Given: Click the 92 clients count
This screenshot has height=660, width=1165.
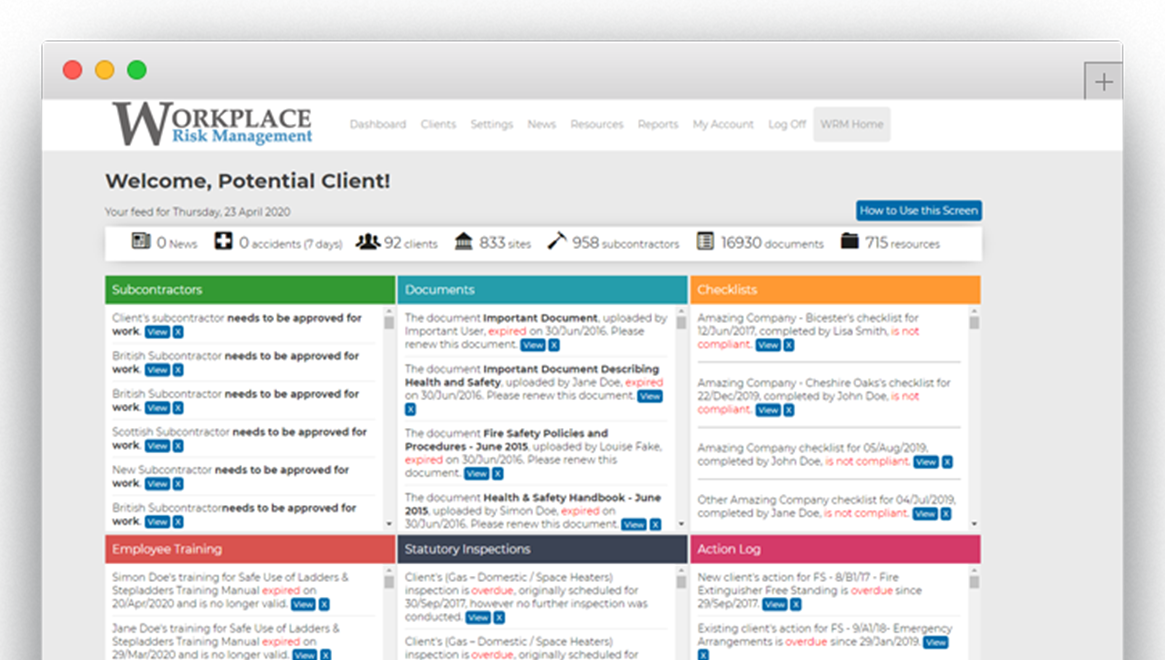Looking at the screenshot, I should pos(411,243).
